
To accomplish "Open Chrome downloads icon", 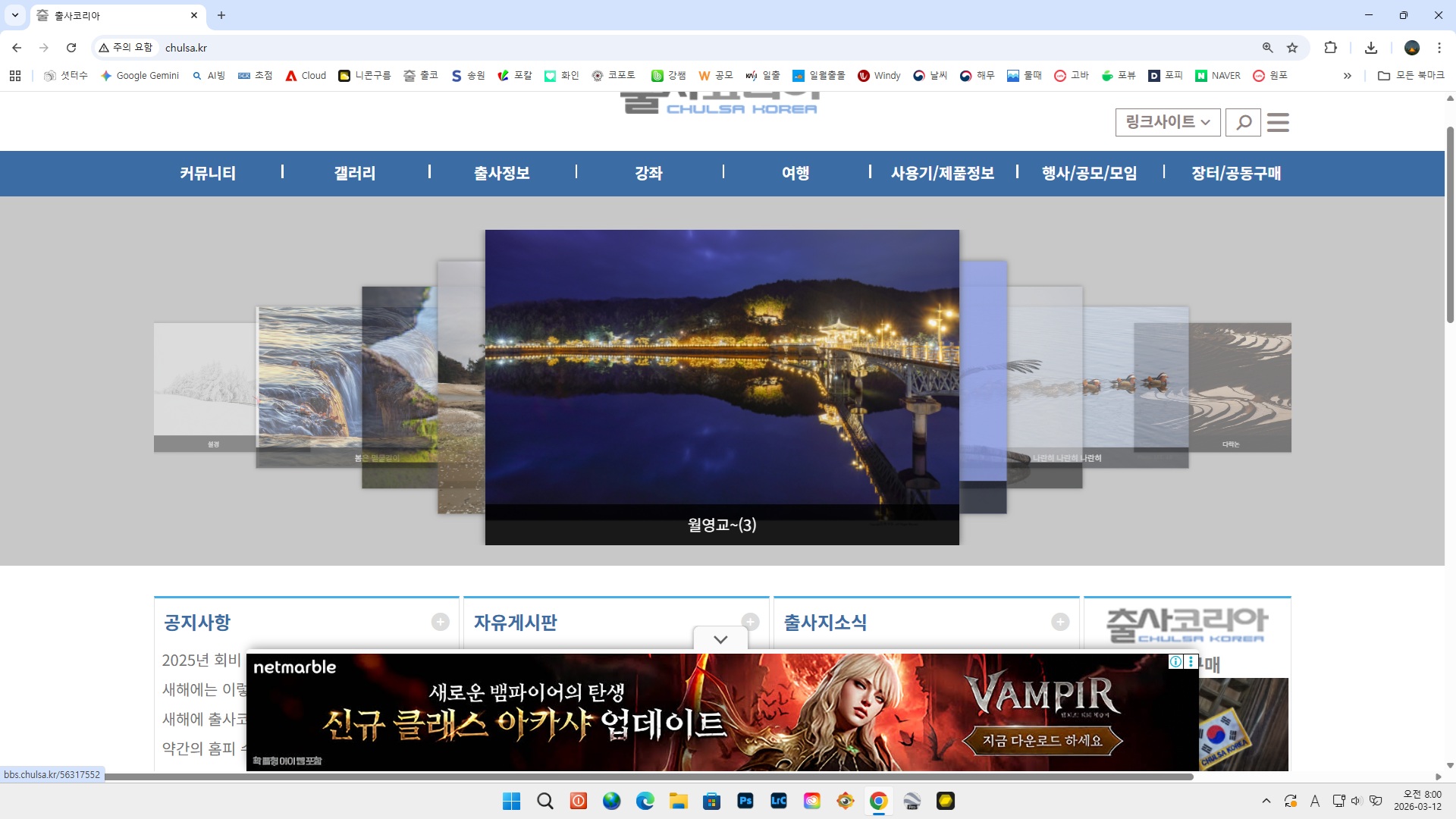I will (1371, 48).
